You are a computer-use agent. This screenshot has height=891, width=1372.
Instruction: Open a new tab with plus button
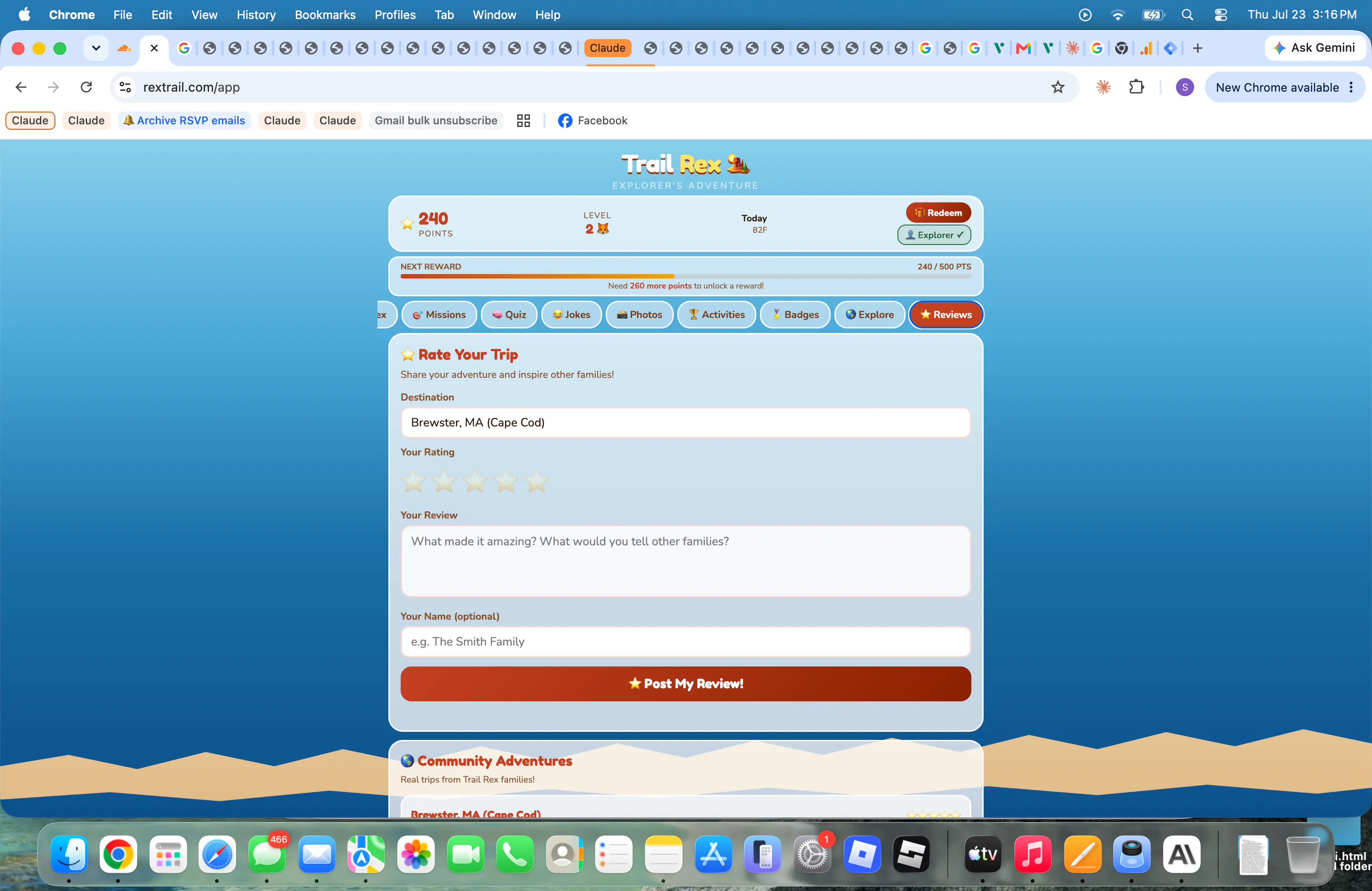(x=1197, y=48)
